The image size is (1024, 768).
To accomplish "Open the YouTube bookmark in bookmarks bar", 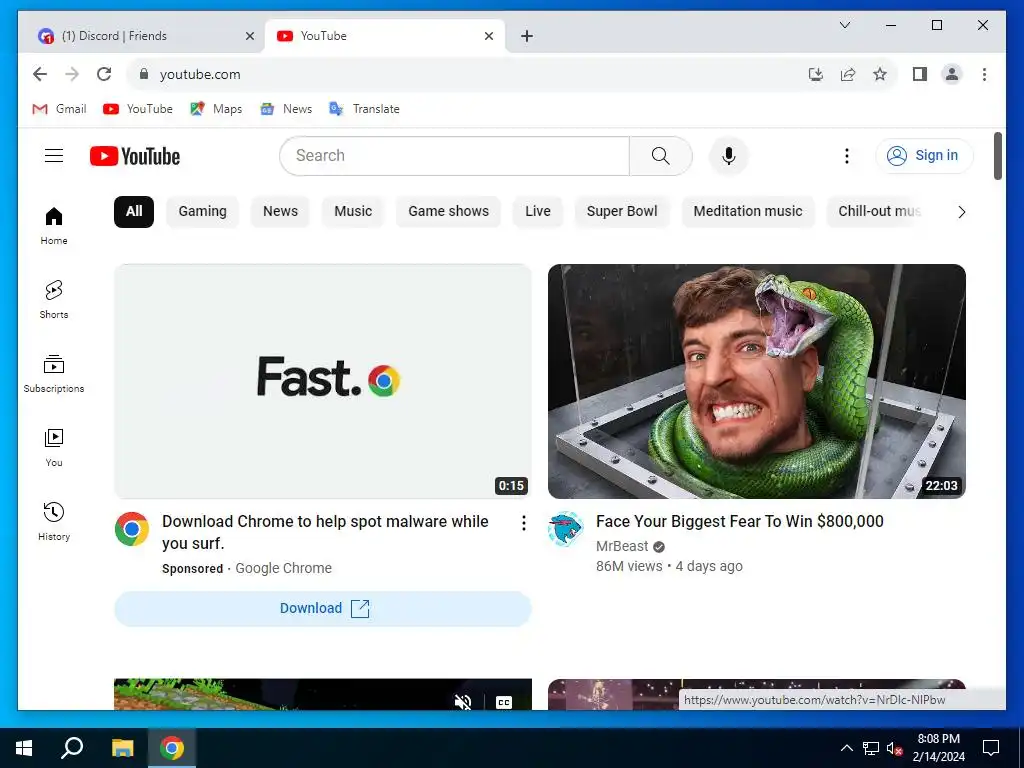I will pyautogui.click(x=138, y=109).
